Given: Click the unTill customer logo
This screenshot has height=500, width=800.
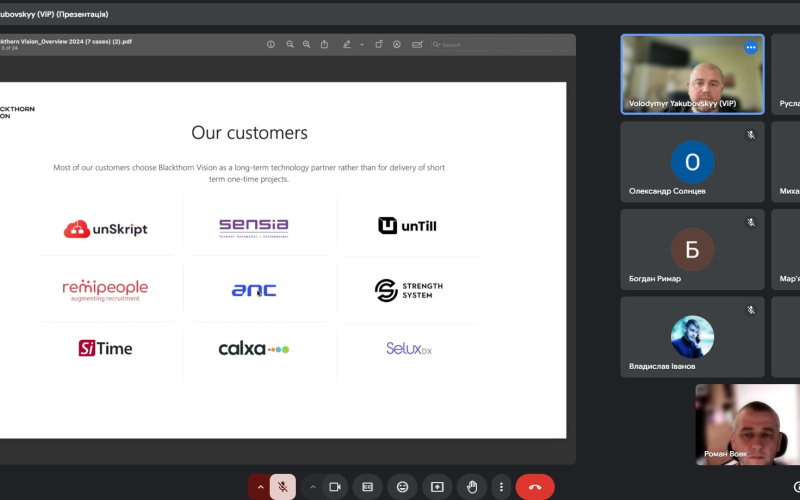Looking at the screenshot, I should pos(407,226).
